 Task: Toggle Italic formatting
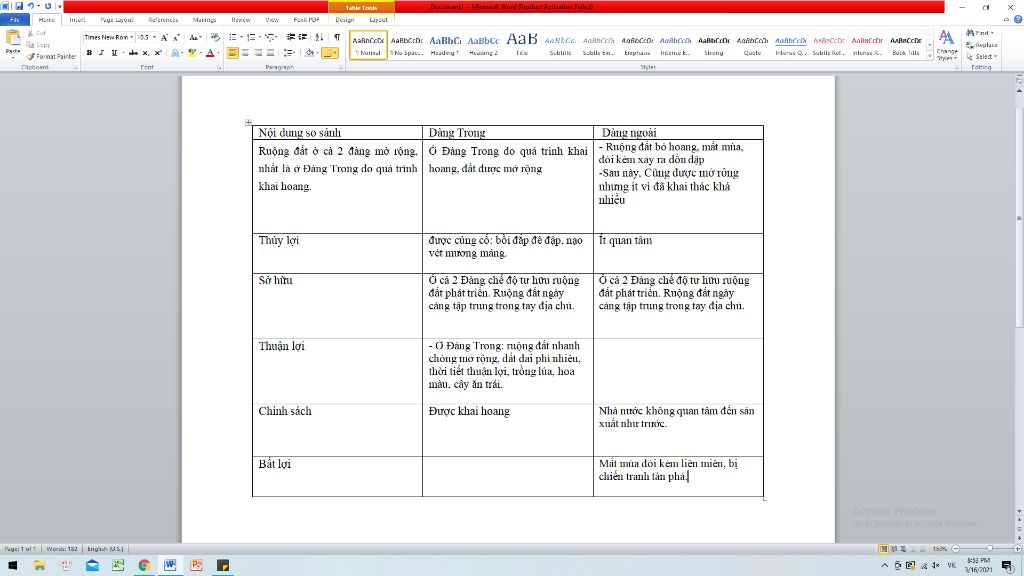pos(101,52)
